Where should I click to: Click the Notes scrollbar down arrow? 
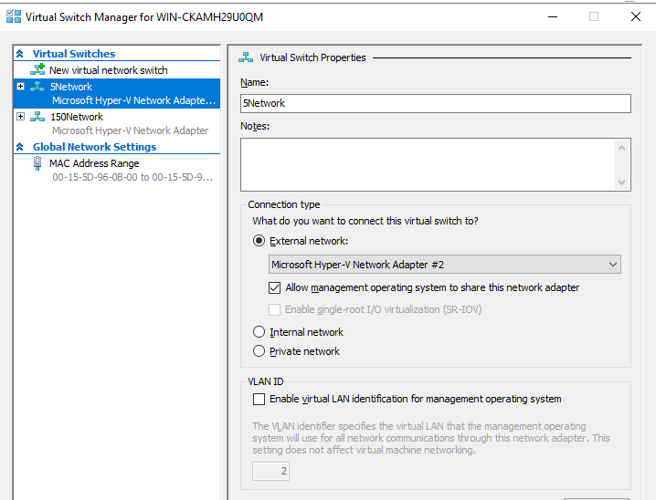tap(622, 182)
